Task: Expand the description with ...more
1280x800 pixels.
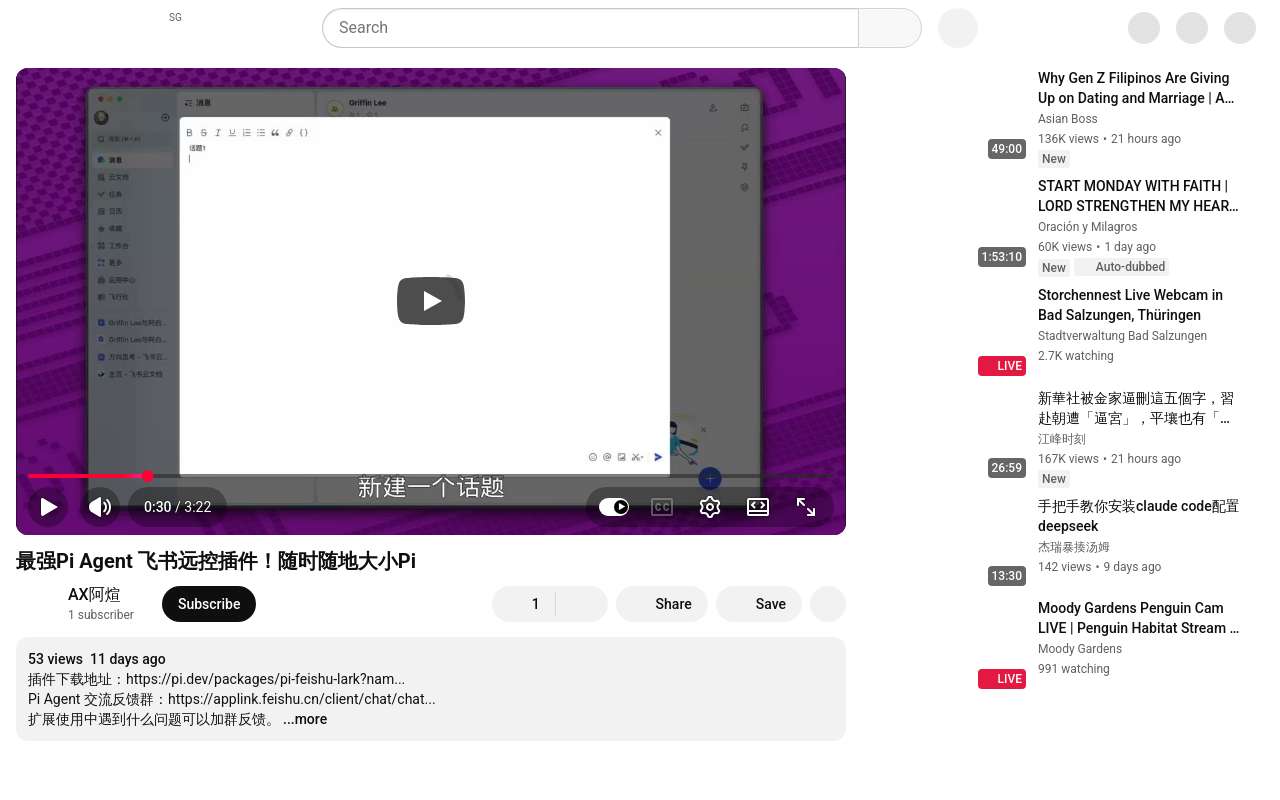Action: (305, 719)
